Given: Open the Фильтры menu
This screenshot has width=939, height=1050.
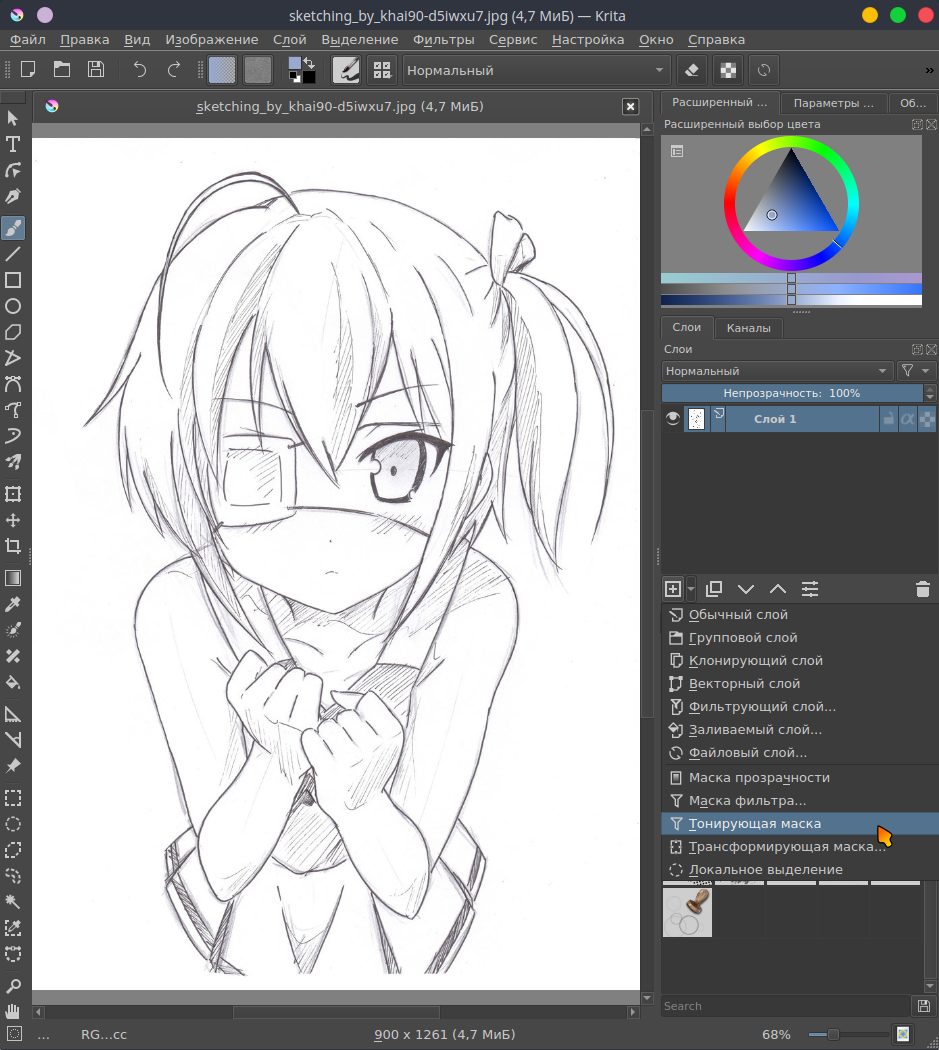Looking at the screenshot, I should tap(443, 40).
